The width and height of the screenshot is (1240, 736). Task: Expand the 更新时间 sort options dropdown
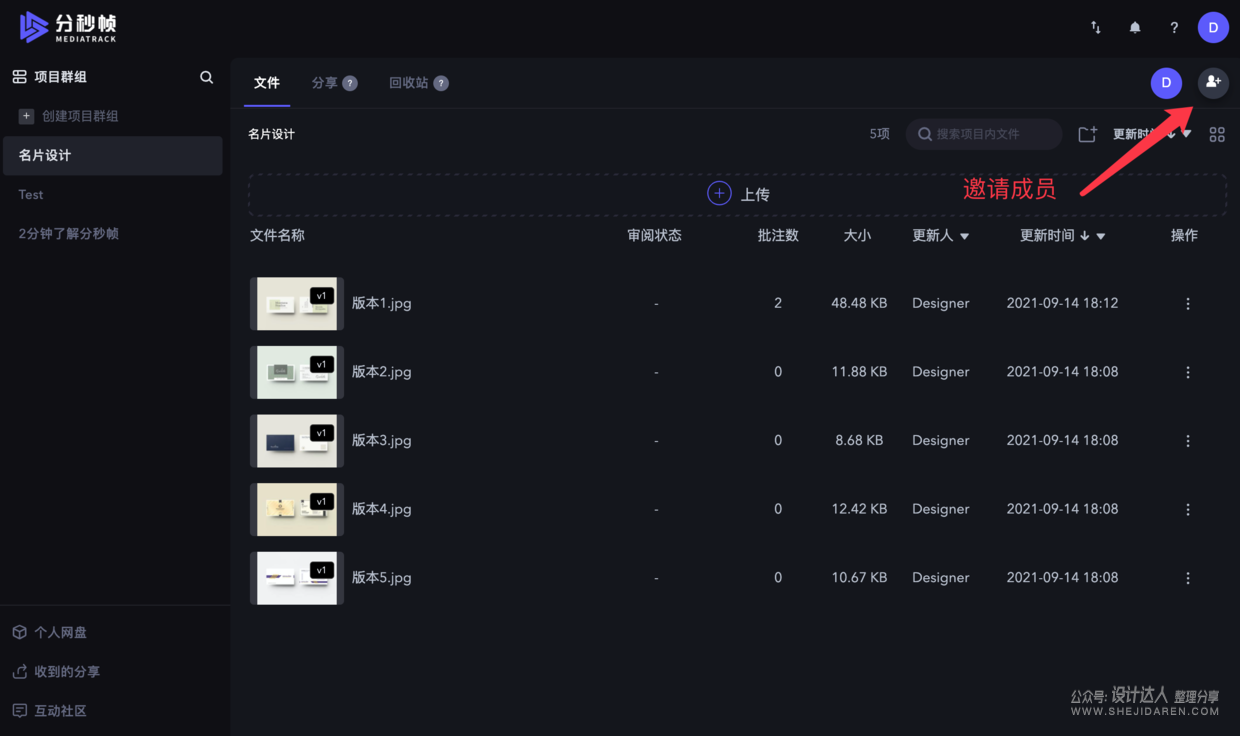click(x=1100, y=236)
